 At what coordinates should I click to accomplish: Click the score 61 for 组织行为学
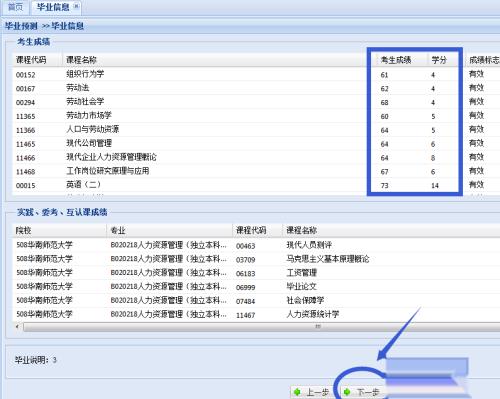[x=384, y=75]
